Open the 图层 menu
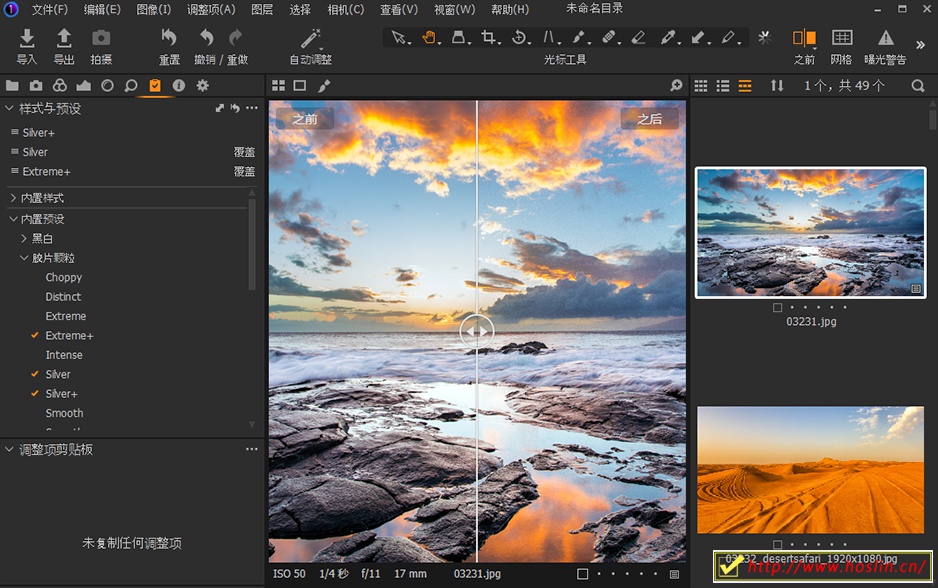Screen dimensions: 938x588 click(x=263, y=10)
